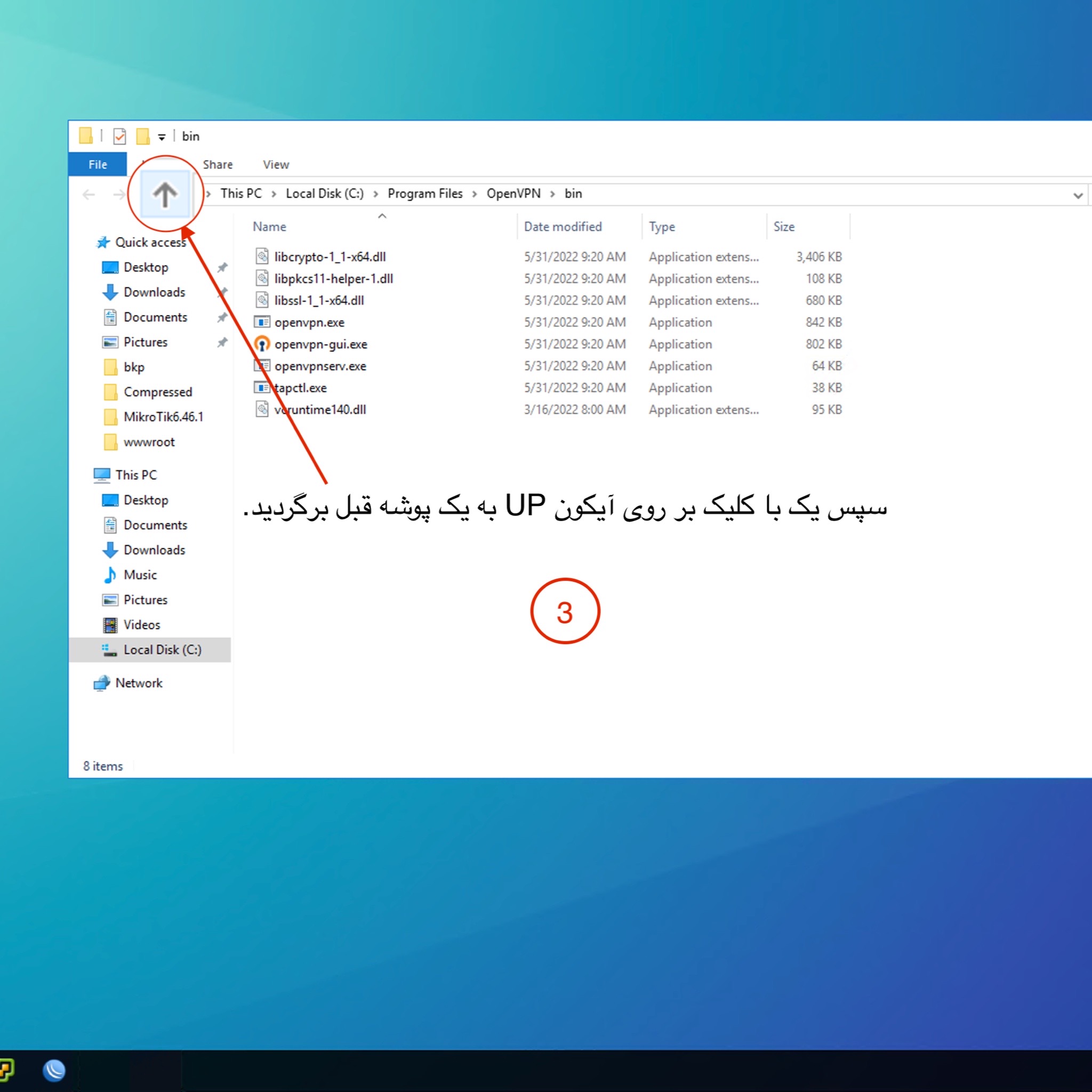Select Local Disk (C:) drive icon in sidebar
The image size is (1092, 1092).
click(x=109, y=650)
